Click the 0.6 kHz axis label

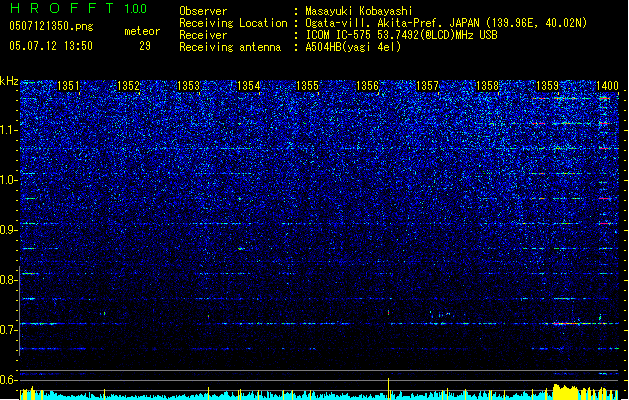click(x=9, y=380)
